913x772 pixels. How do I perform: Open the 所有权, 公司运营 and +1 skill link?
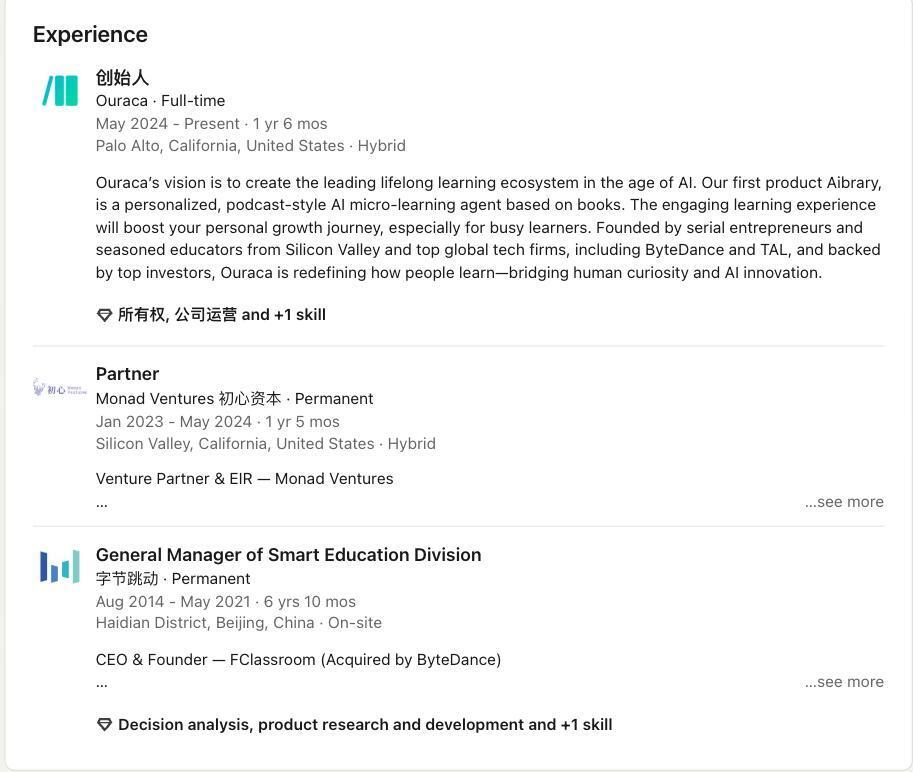pos(221,315)
